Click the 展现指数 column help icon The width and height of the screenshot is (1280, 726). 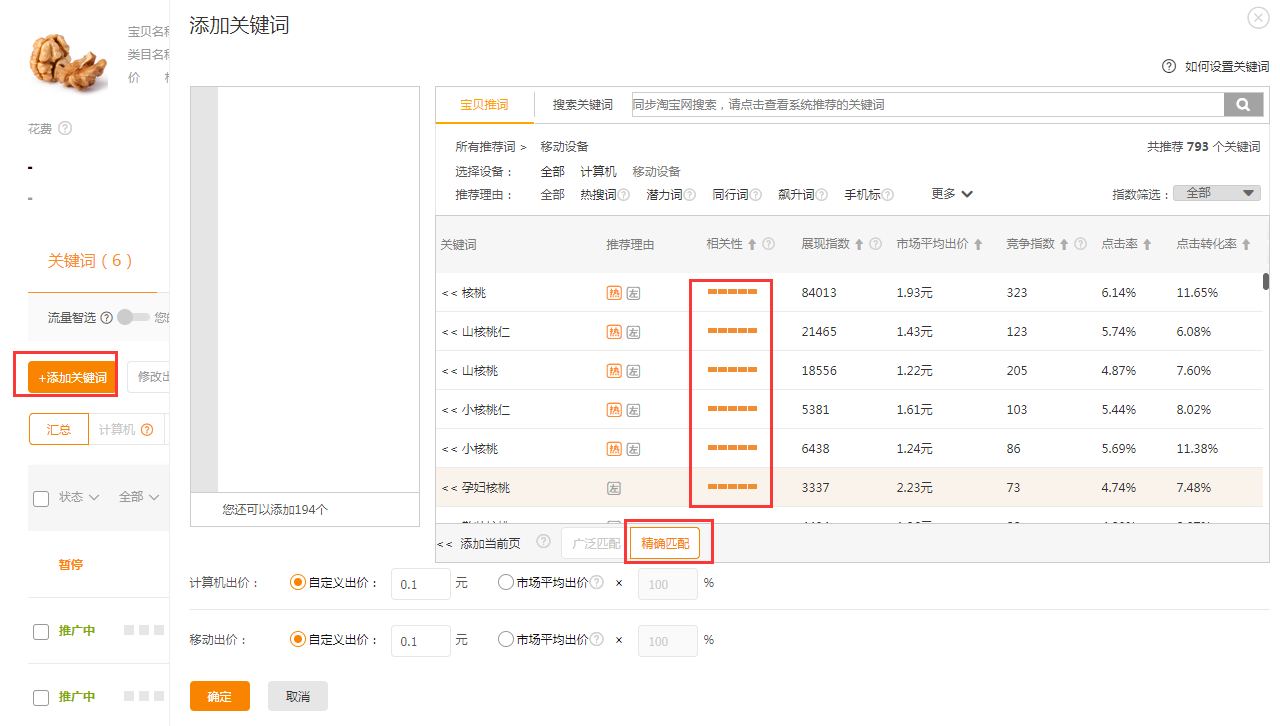coord(875,244)
